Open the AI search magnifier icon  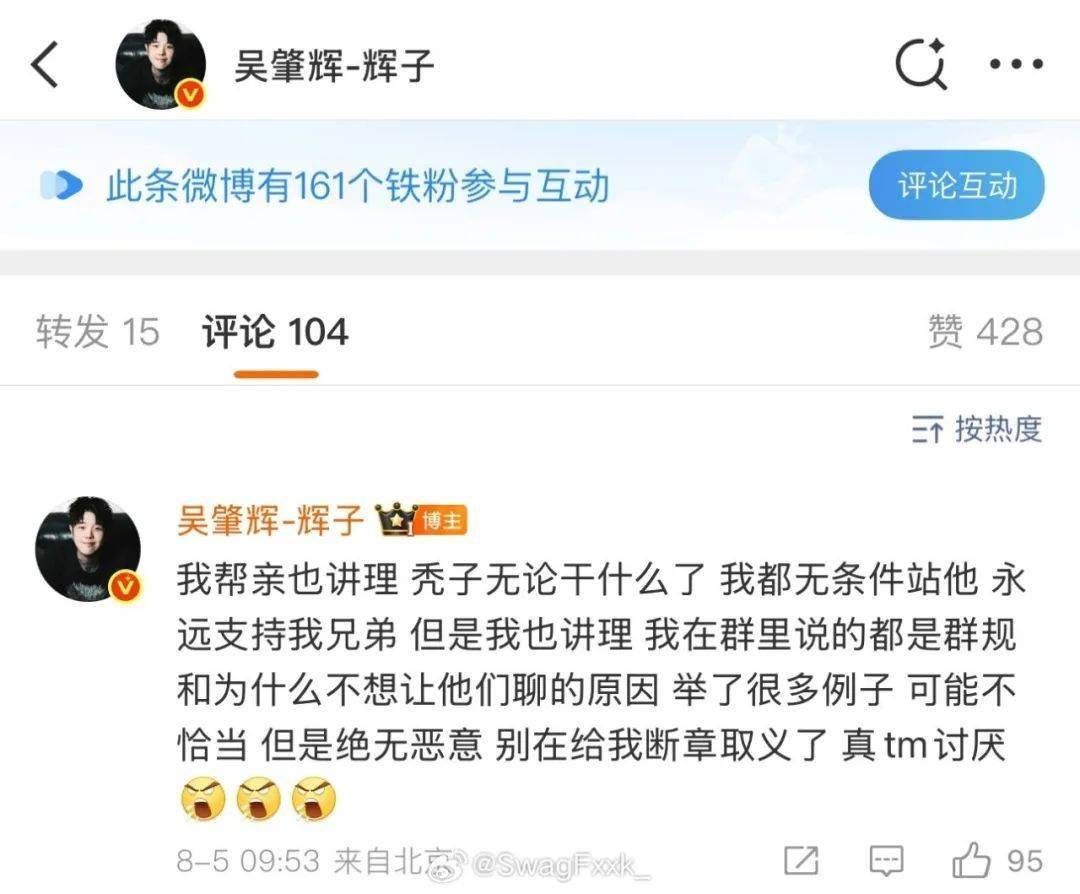(921, 63)
